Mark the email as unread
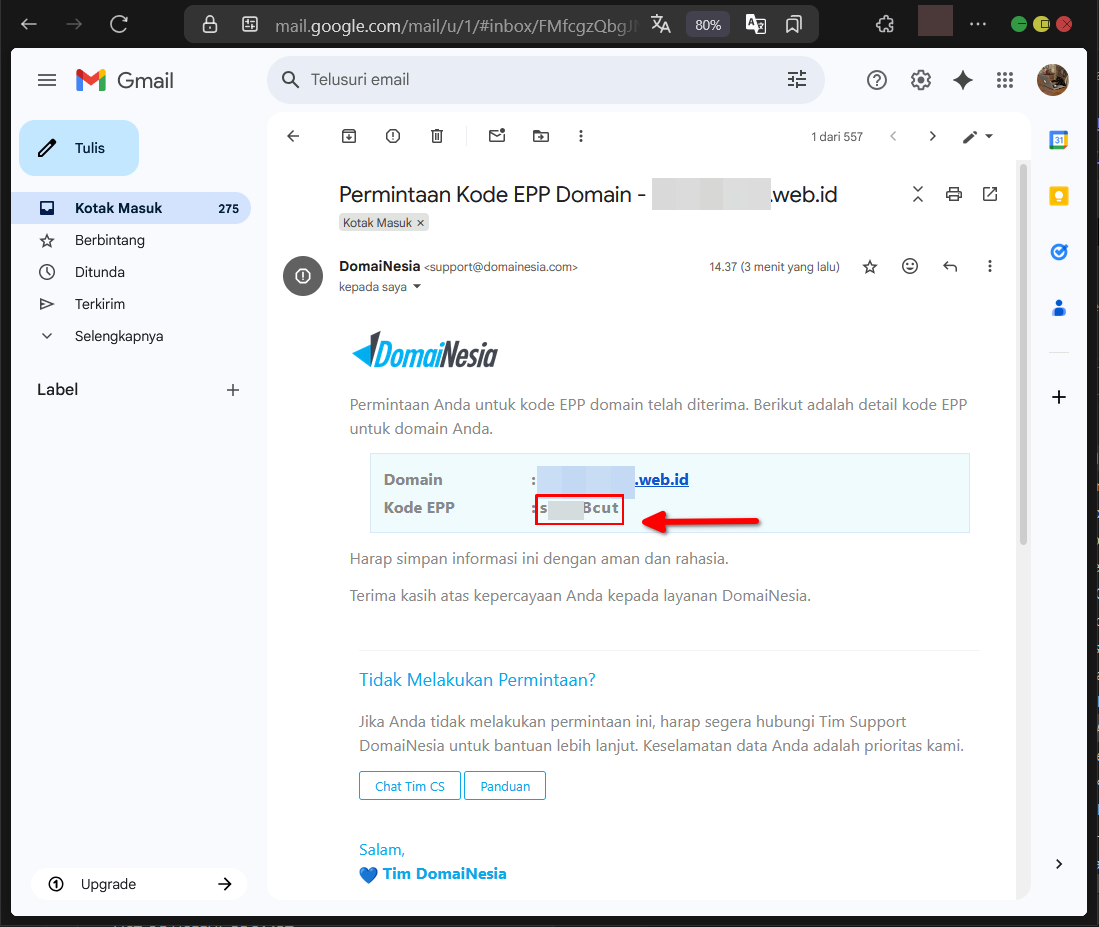Viewport: 1099px width, 927px height. coord(497,136)
